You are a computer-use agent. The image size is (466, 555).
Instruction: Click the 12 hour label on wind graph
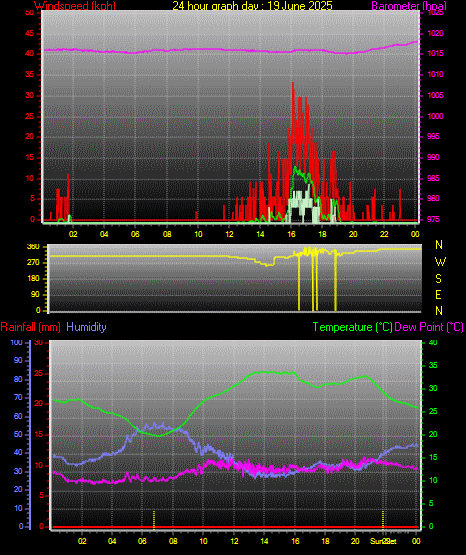229,234
